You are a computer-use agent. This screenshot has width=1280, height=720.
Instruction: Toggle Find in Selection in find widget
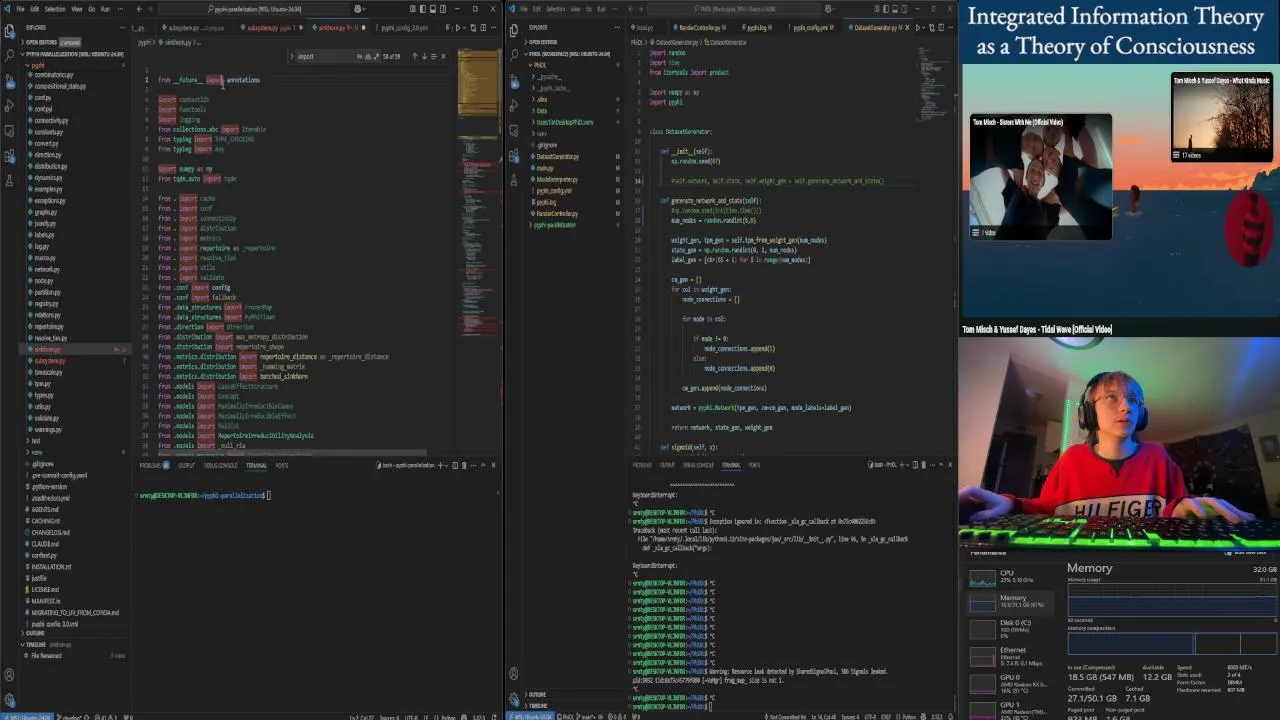434,56
